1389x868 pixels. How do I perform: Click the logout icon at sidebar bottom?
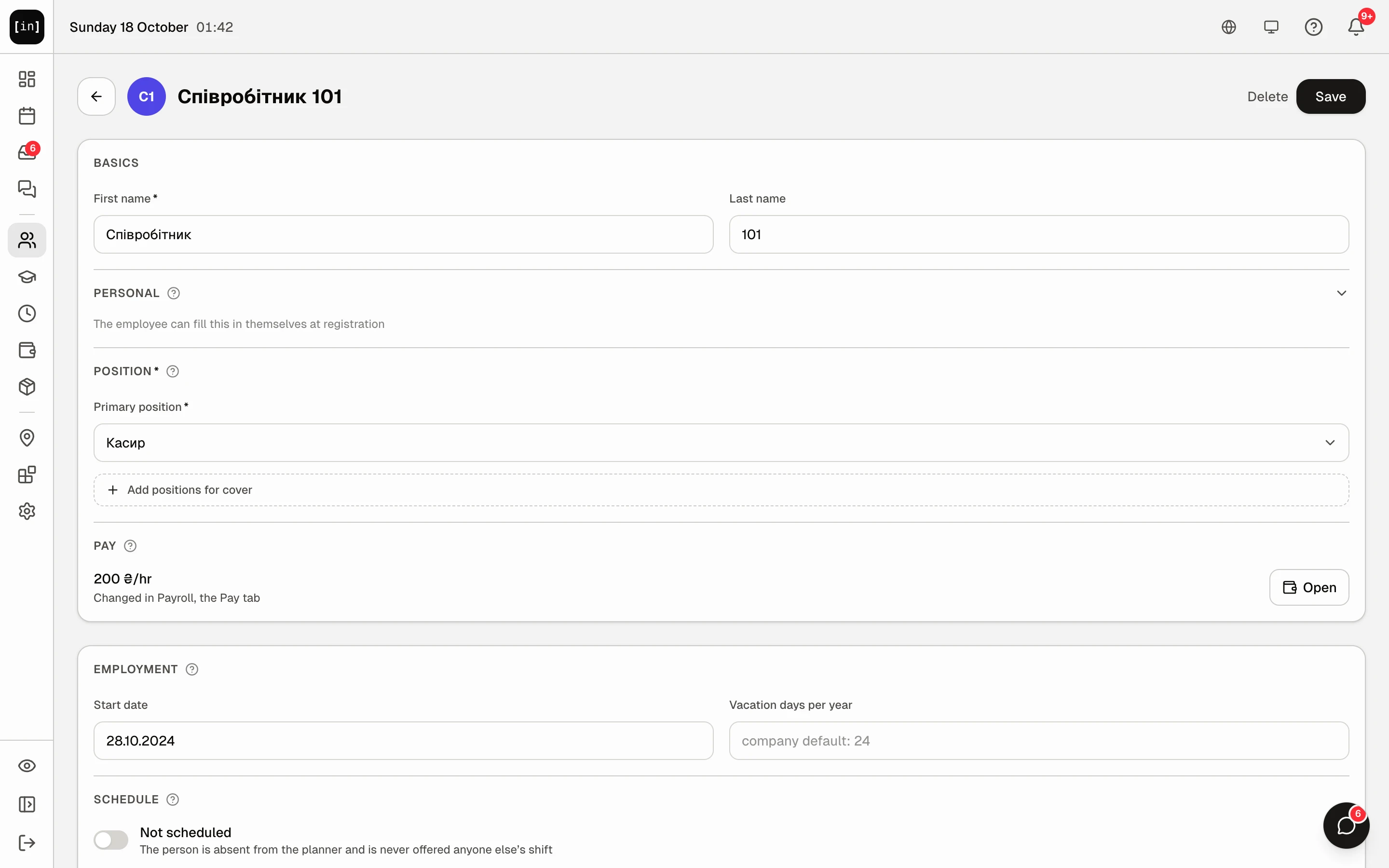[27, 843]
